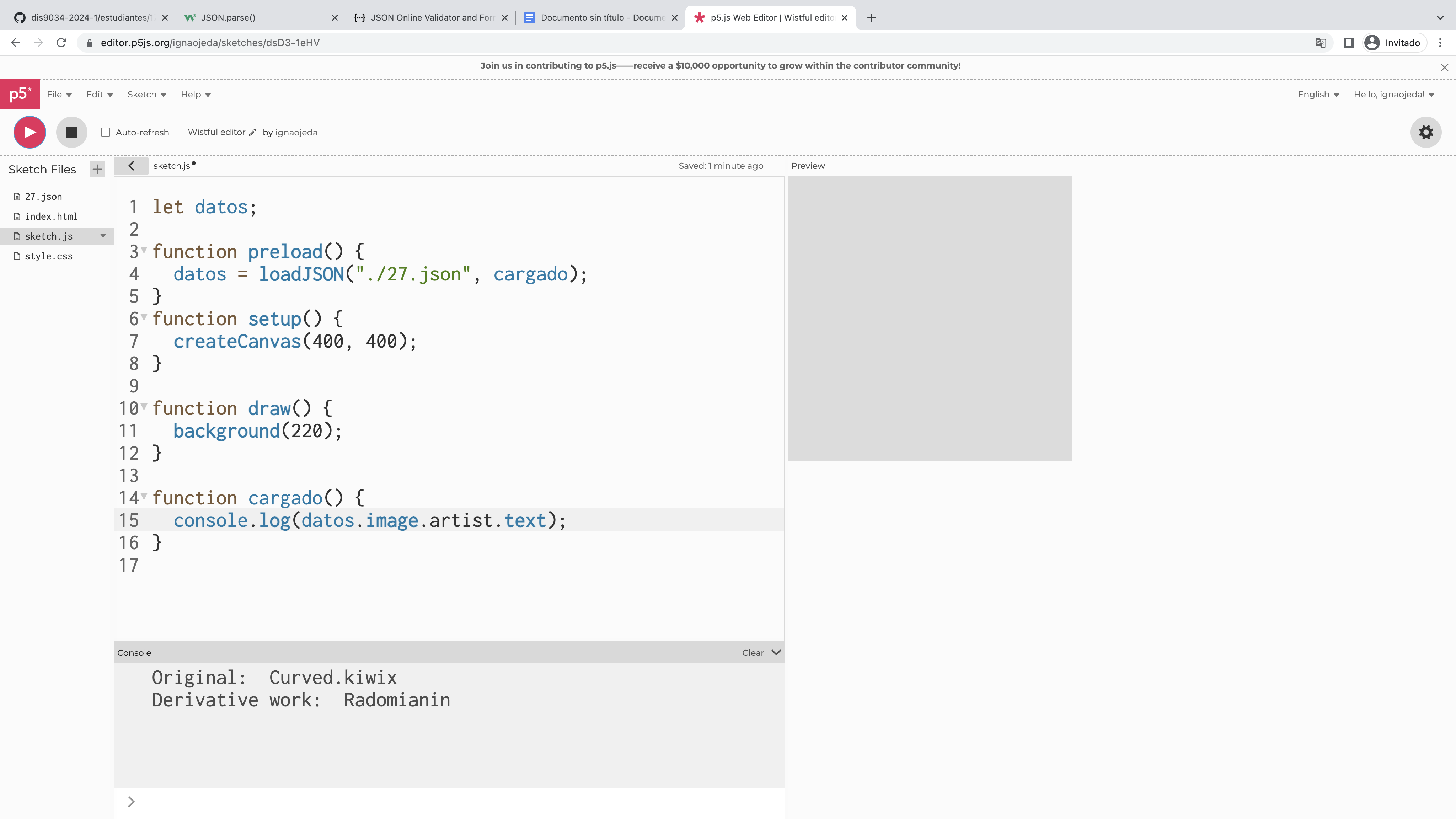Edit sketch name with pencil icon
This screenshot has width=1456, height=819.
(252, 132)
